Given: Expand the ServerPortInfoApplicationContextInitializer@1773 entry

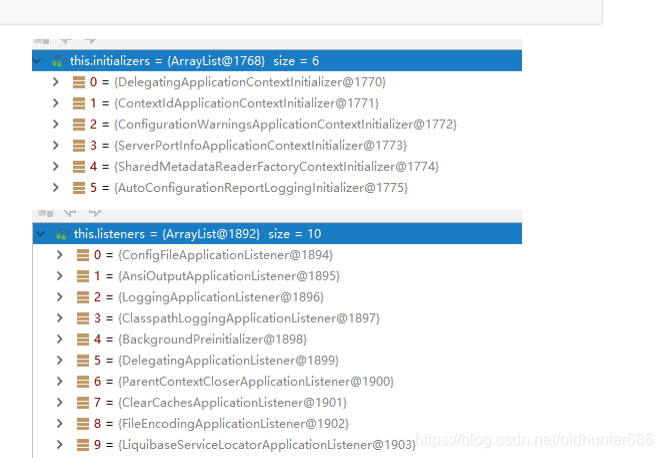Looking at the screenshot, I should click(x=55, y=145).
